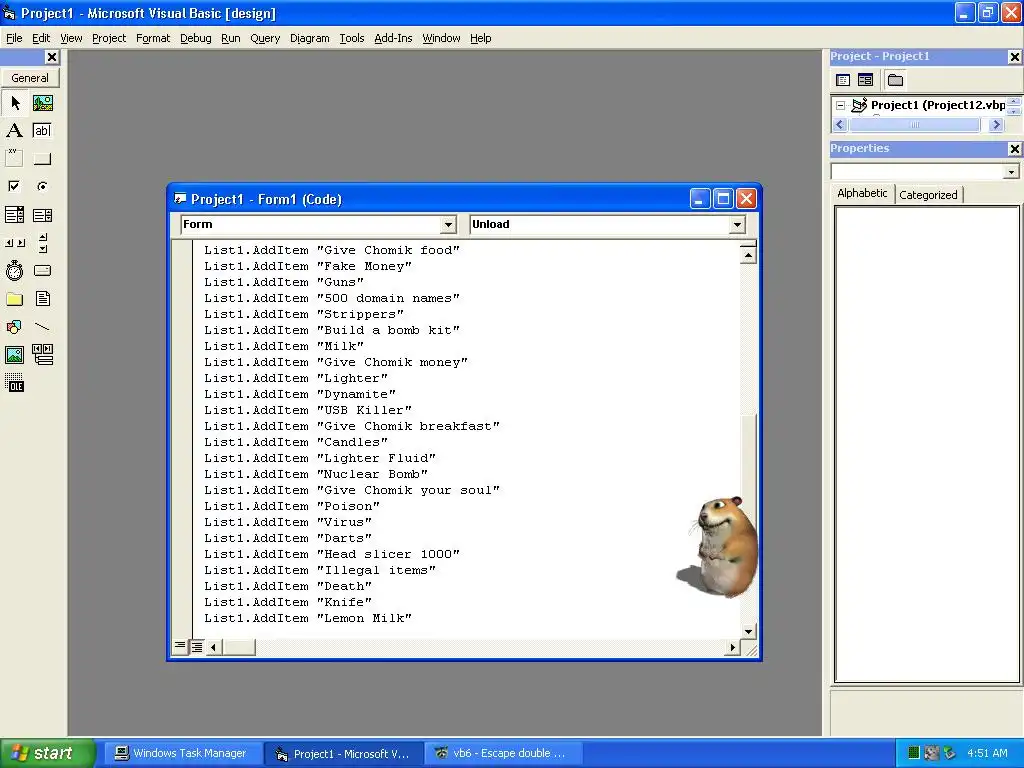The height and width of the screenshot is (768, 1024).
Task: Switch to vb6 - Escape double taskbar item
Action: click(502, 753)
